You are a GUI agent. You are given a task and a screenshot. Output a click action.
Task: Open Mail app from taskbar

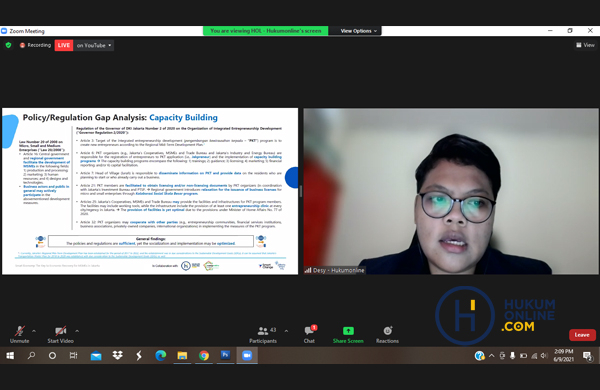tap(96, 356)
